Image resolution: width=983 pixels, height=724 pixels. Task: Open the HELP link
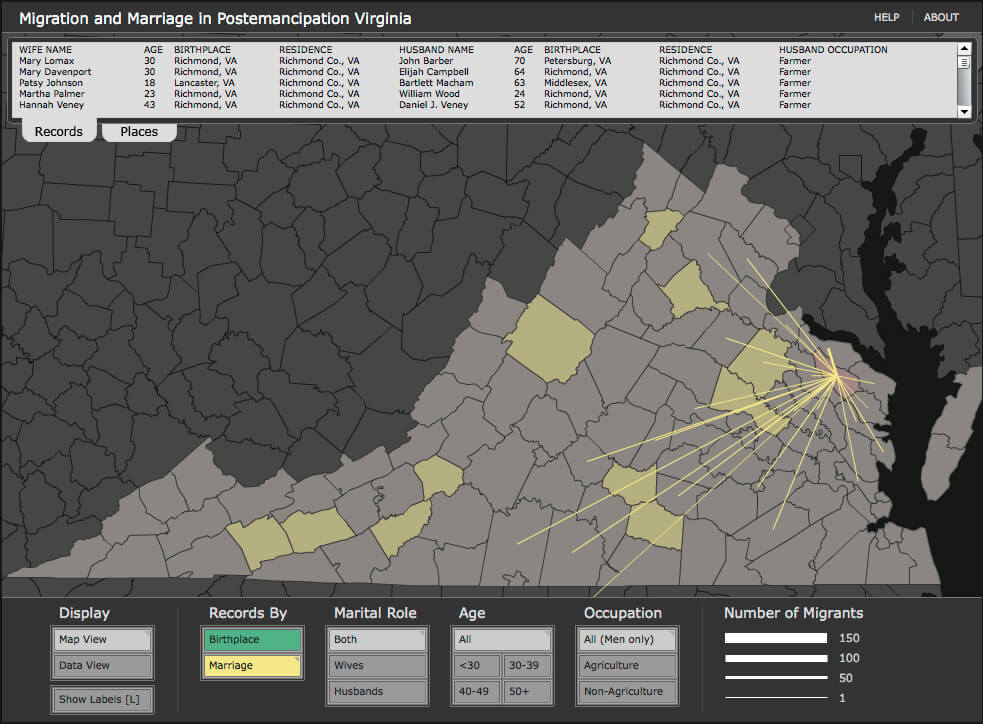(886, 17)
